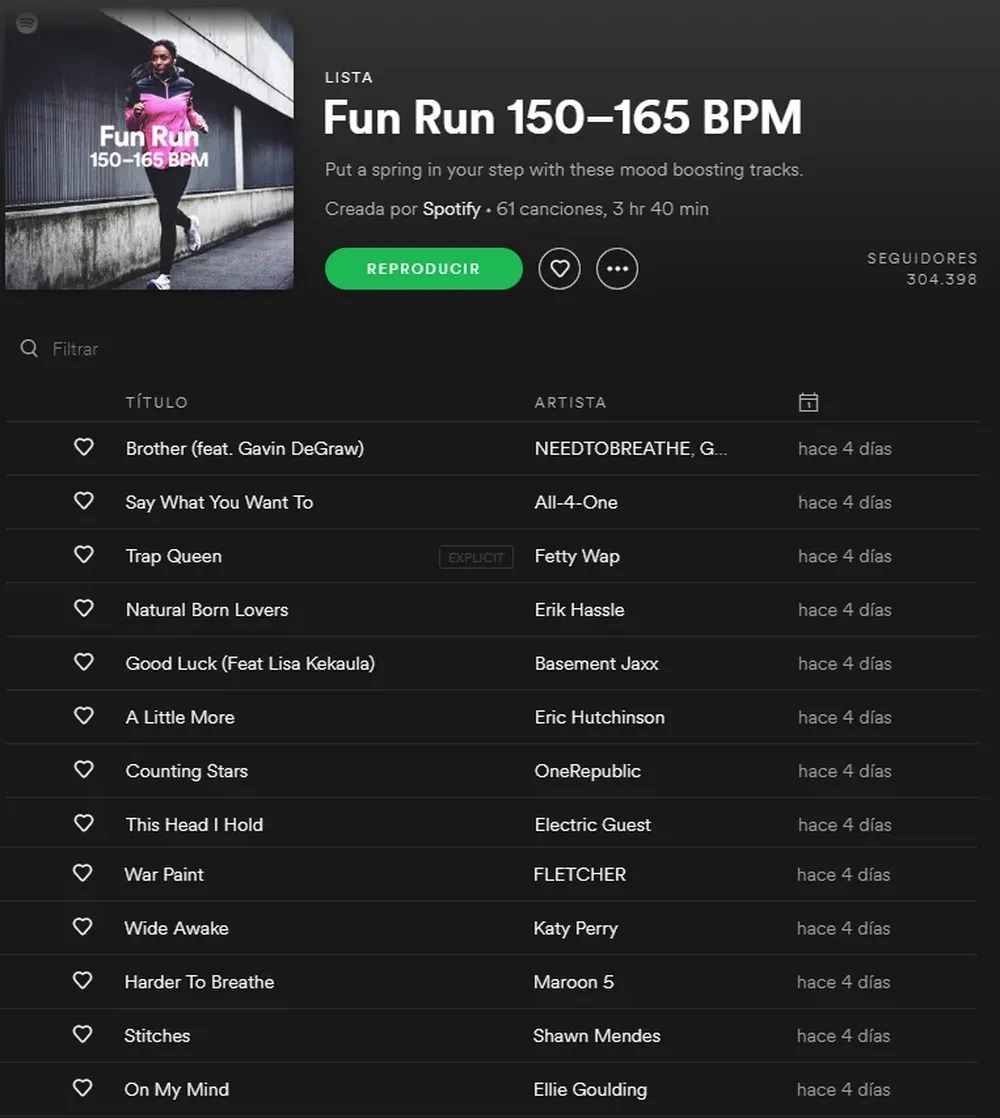Save Brother (feat. Gavin DeGraw) with heart icon
Viewport: 1000px width, 1118px height.
click(x=84, y=448)
